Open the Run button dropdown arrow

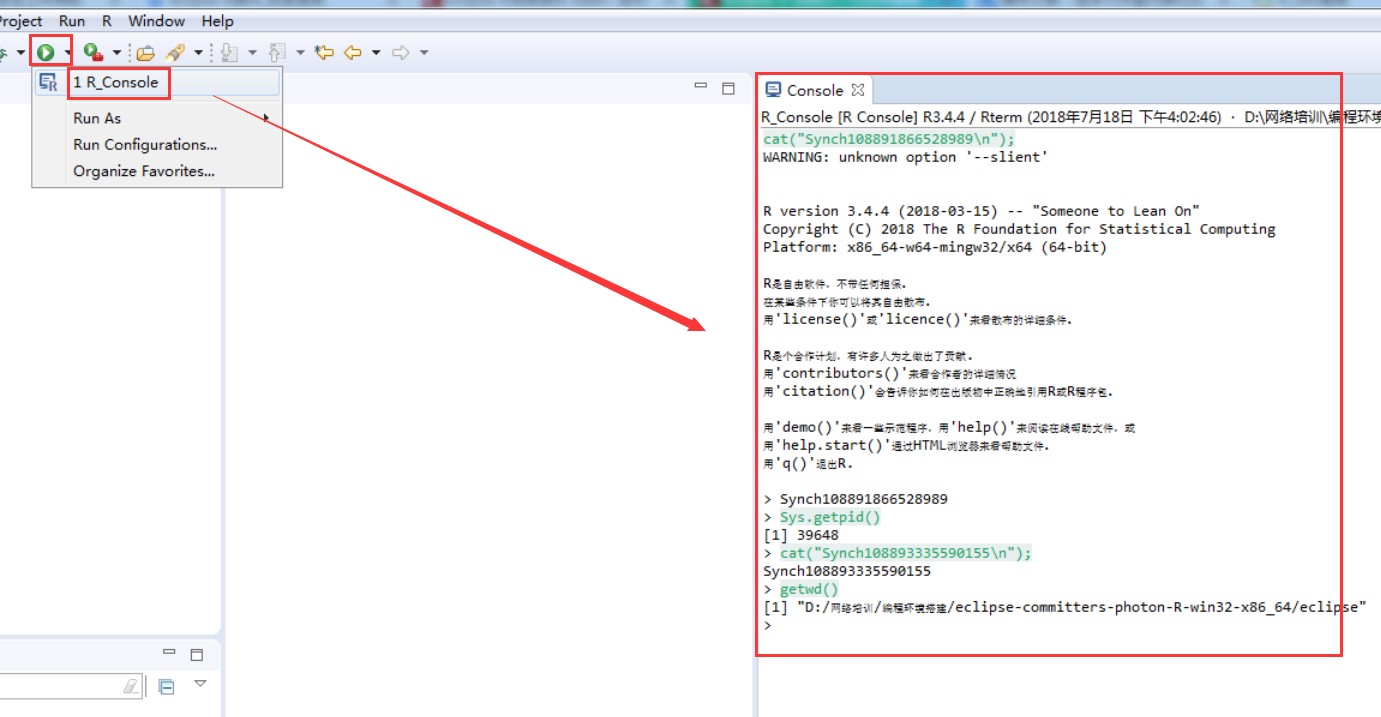67,52
